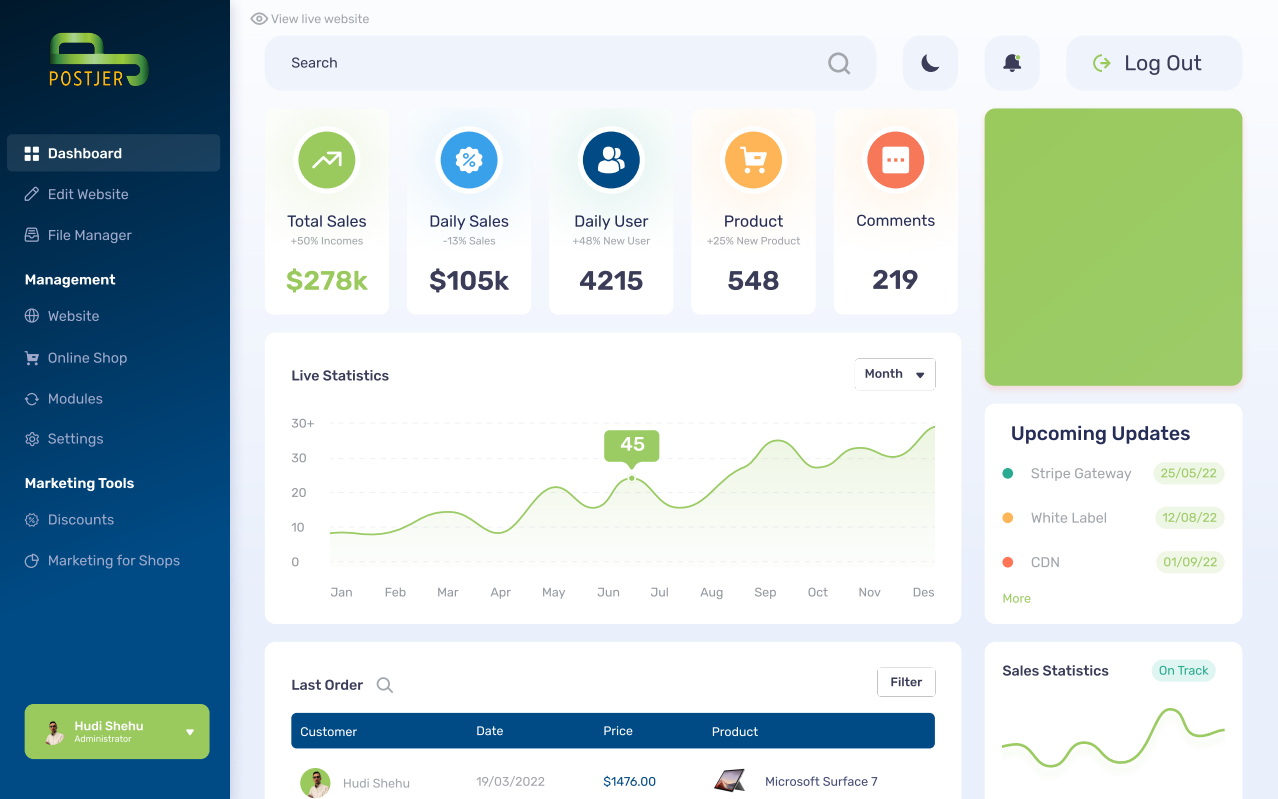Go to Online Shop in sidebar

[87, 358]
